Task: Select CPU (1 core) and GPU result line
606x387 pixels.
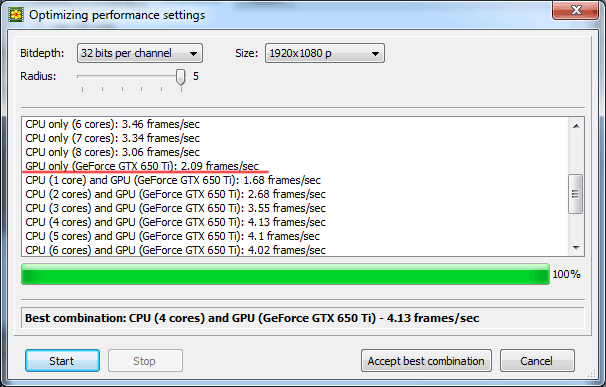Action: (173, 180)
